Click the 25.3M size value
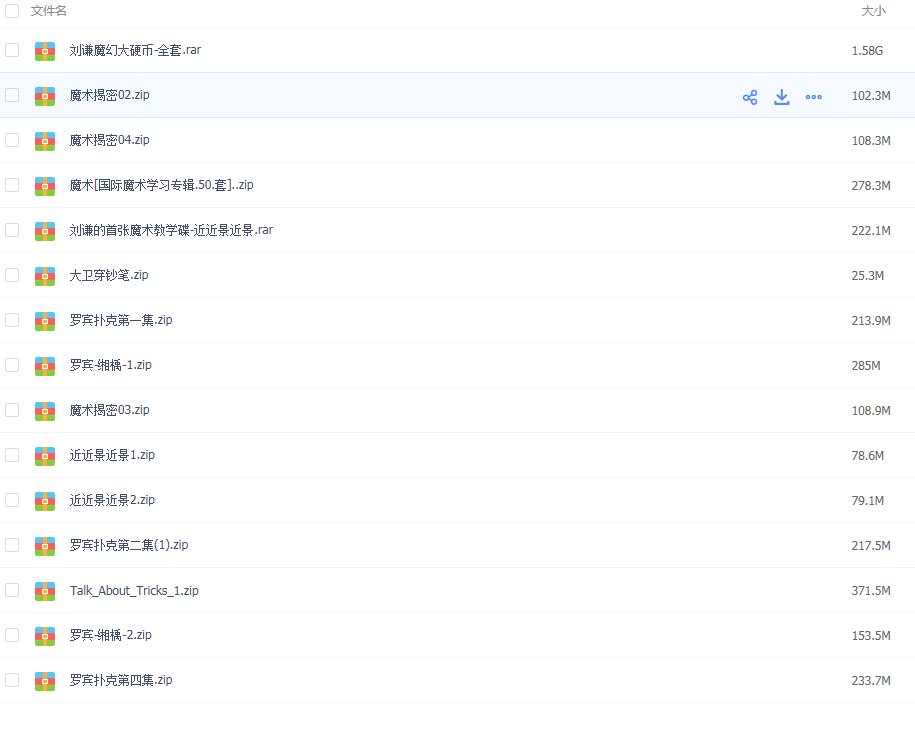 click(x=868, y=276)
